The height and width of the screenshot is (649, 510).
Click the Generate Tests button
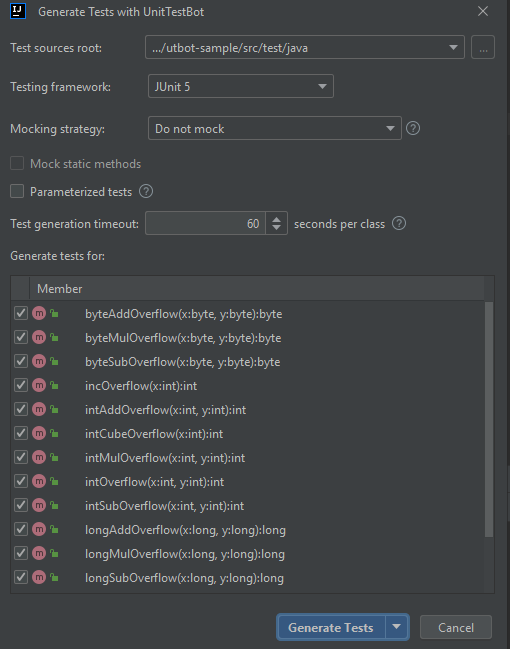[x=331, y=627]
